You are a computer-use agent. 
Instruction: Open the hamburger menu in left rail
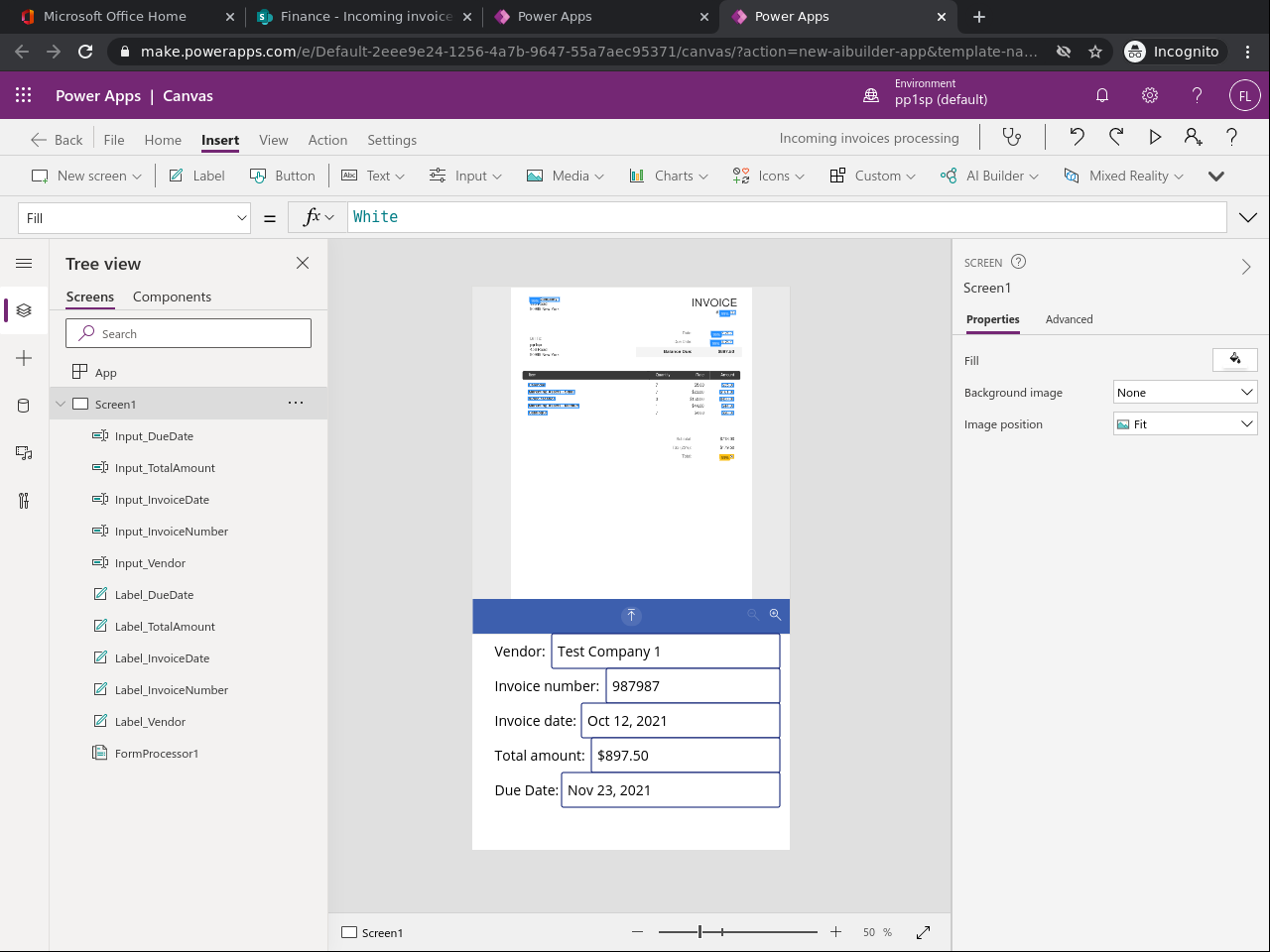[x=24, y=263]
